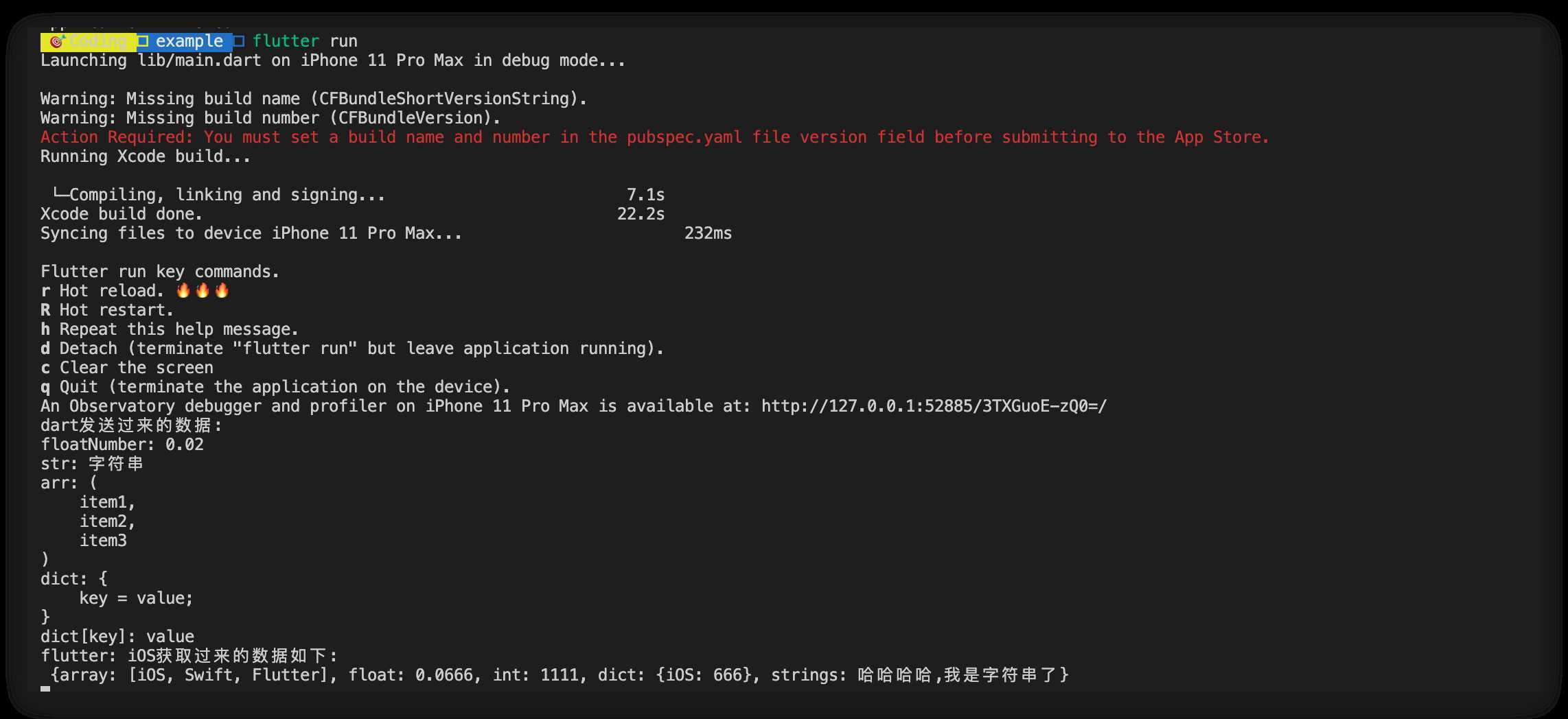The image size is (1568, 719).
Task: Click the target emoji in the prompt
Action: tap(58, 41)
